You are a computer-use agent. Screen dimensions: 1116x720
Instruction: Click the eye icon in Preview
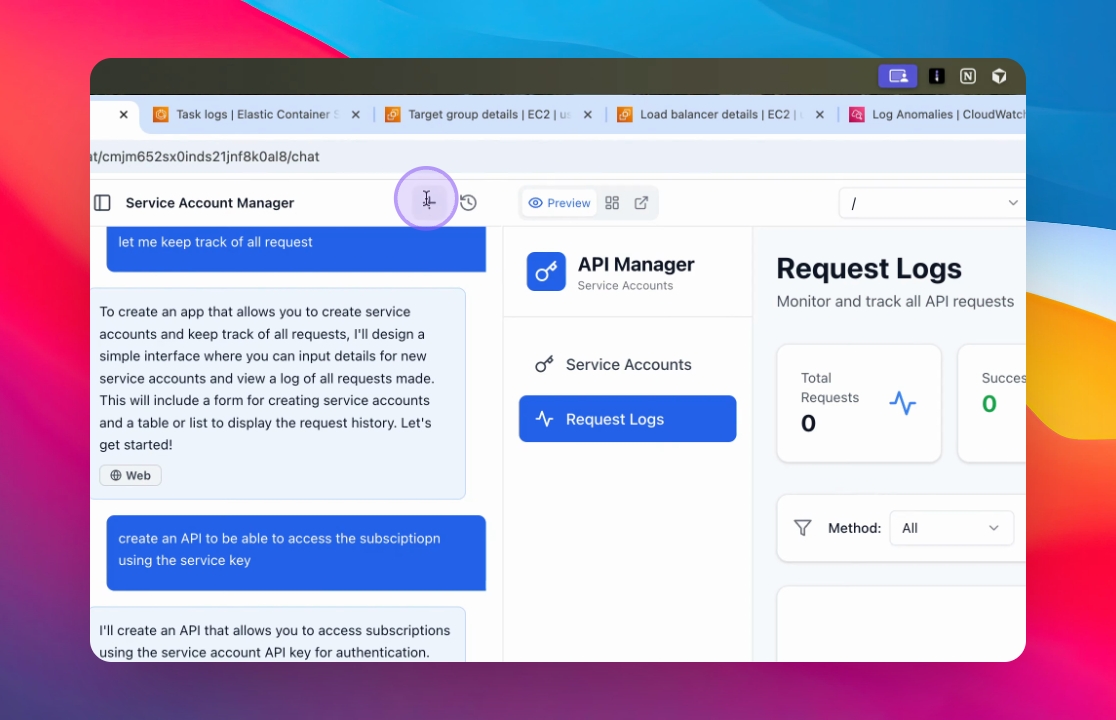tap(535, 203)
